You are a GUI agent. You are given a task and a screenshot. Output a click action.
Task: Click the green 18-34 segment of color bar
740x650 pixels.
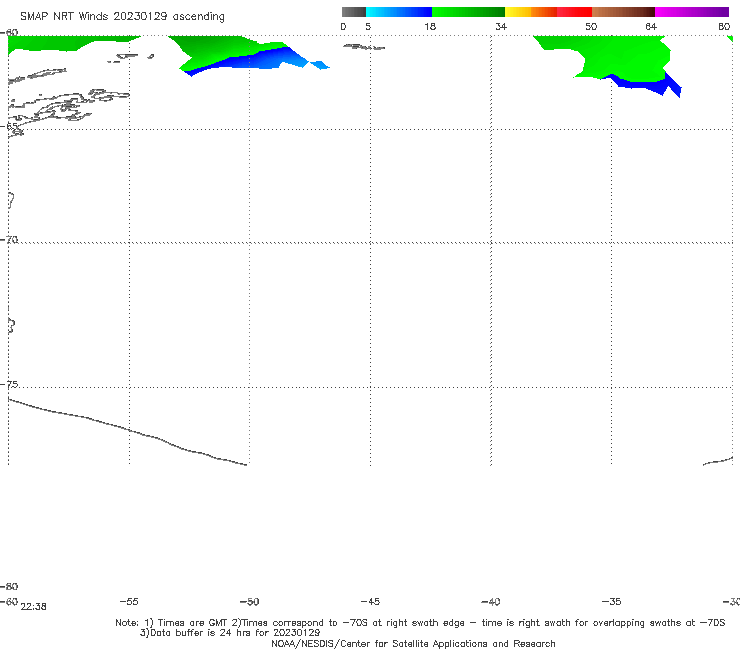pos(468,12)
